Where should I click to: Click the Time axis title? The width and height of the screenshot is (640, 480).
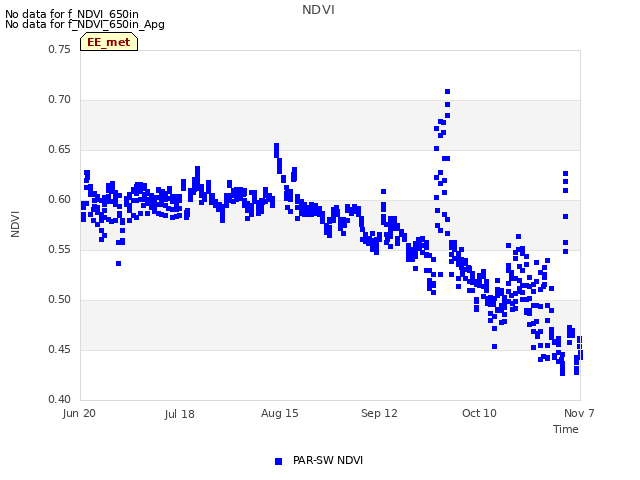566,429
